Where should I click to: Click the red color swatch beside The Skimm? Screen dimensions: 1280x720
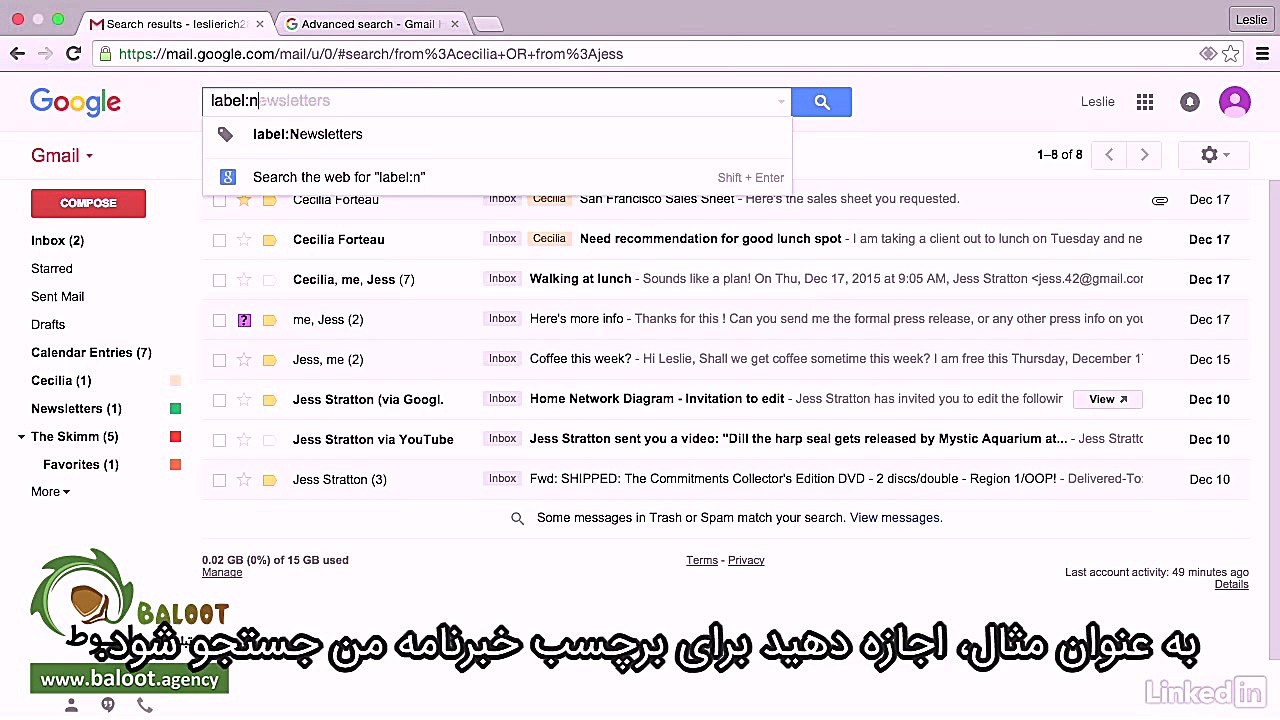[x=175, y=437]
